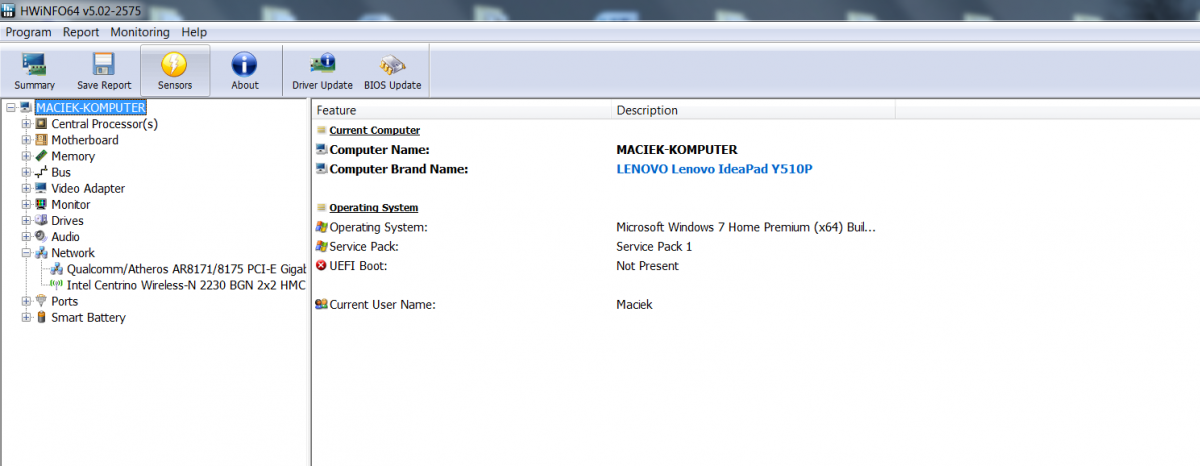Select MACIEK-KOMPUTER in the tree

point(91,107)
